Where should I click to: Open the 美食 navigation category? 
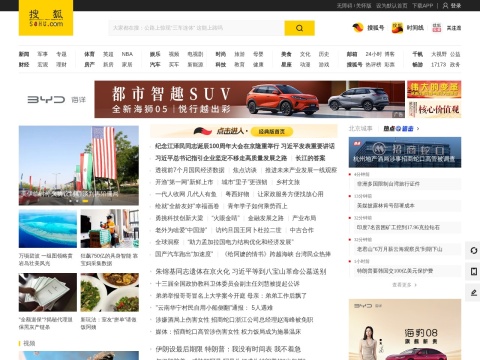pyautogui.click(x=286, y=54)
